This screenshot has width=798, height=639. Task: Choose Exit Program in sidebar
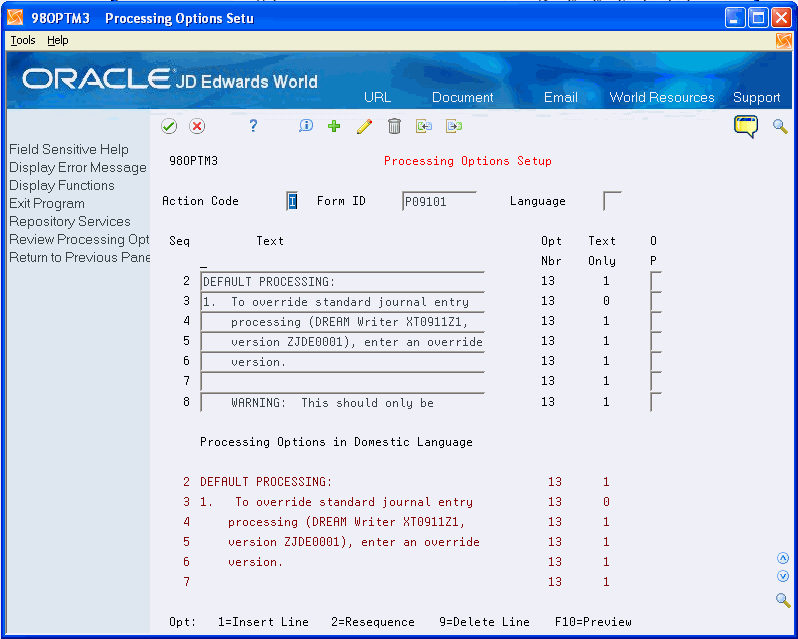pyautogui.click(x=47, y=204)
